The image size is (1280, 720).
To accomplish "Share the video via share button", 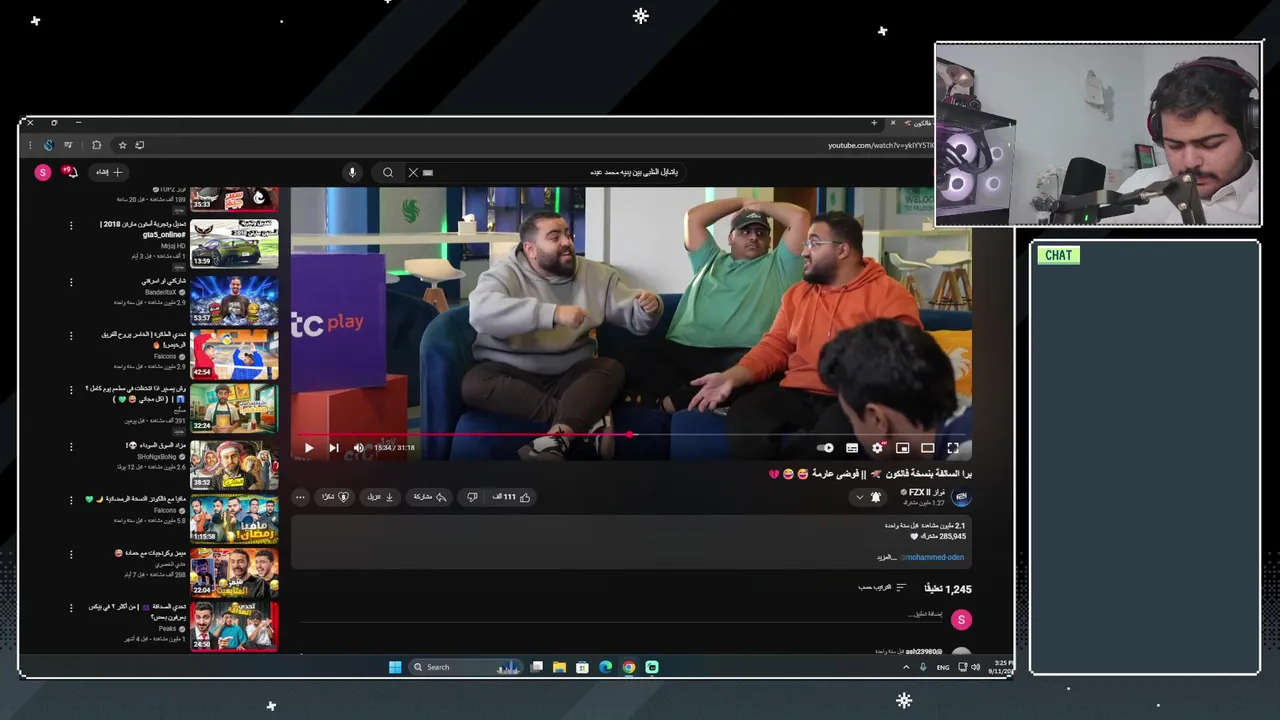I will [430, 497].
